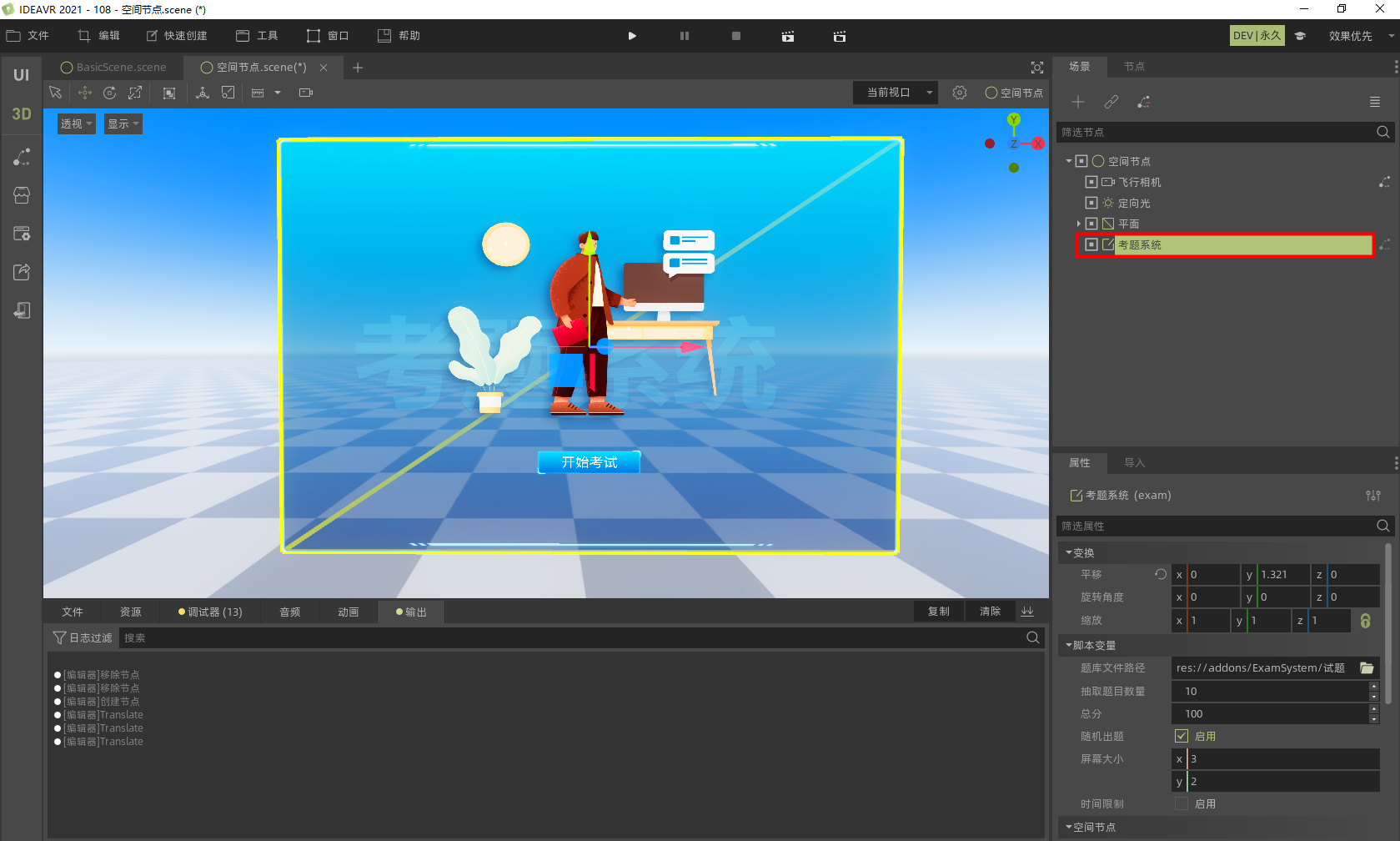Click the ruler measurement tool
The image size is (1400, 841).
click(x=258, y=93)
